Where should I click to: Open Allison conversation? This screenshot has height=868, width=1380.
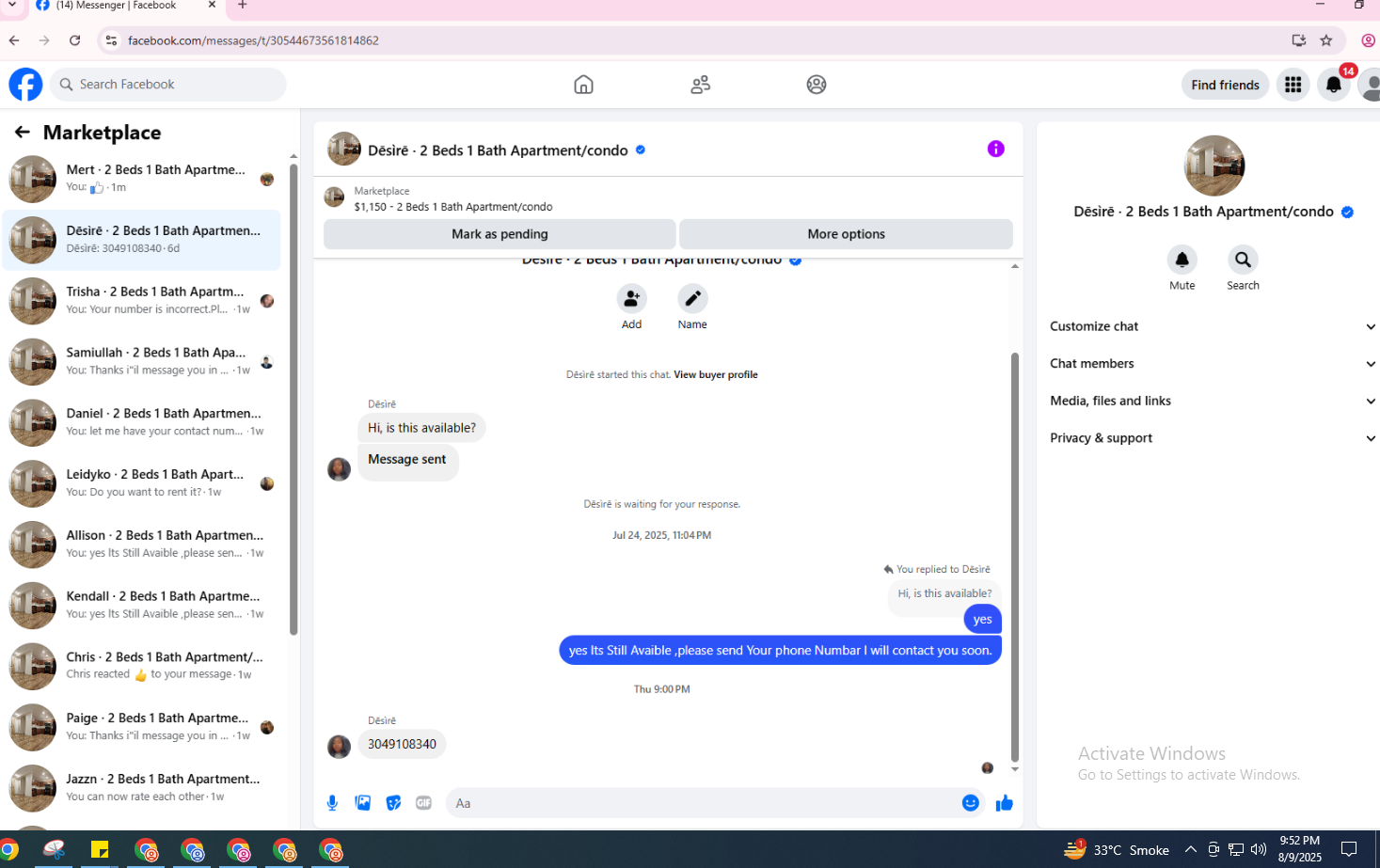pos(141,544)
